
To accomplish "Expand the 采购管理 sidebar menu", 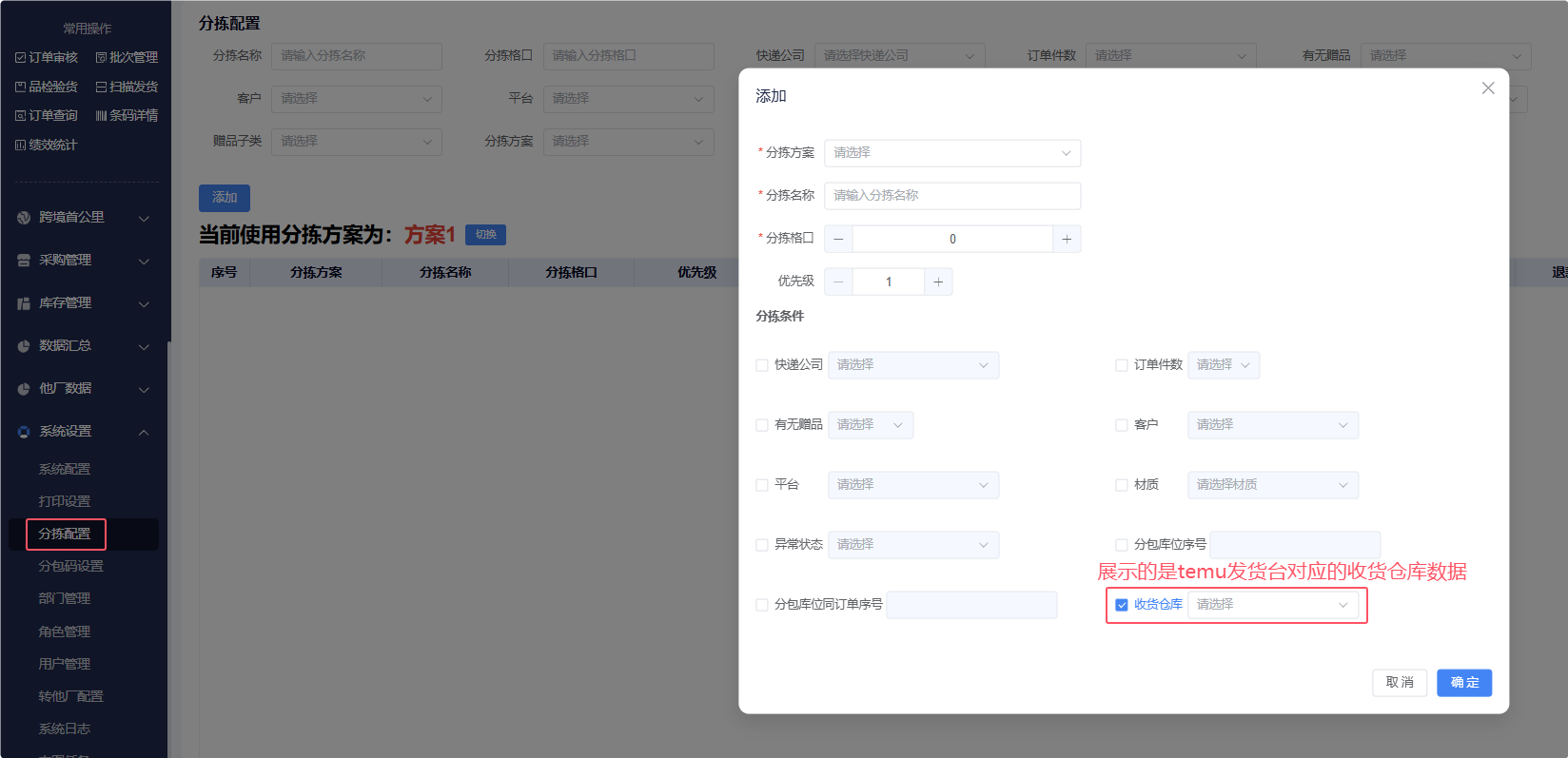I will [x=144, y=261].
